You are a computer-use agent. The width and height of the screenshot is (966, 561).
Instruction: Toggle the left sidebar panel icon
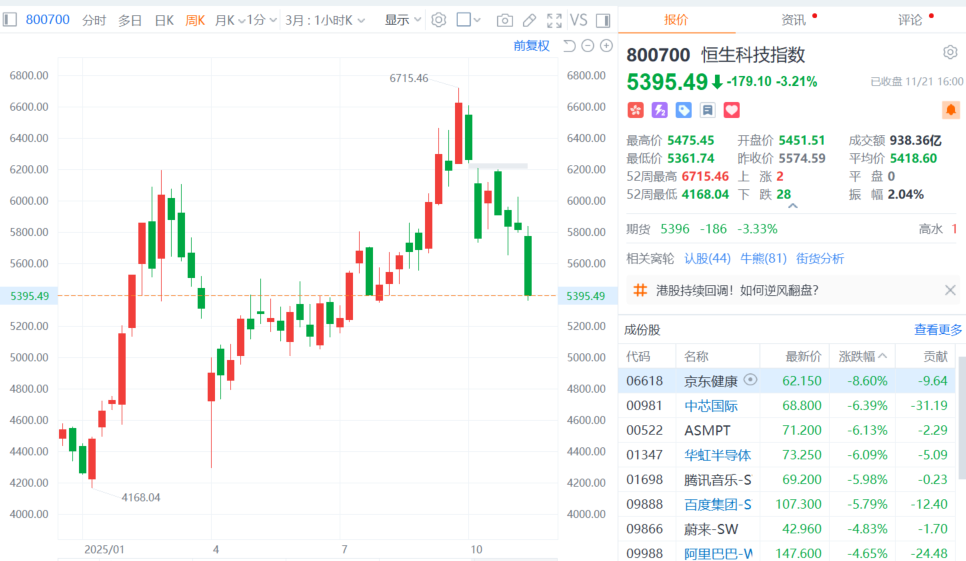[10, 20]
